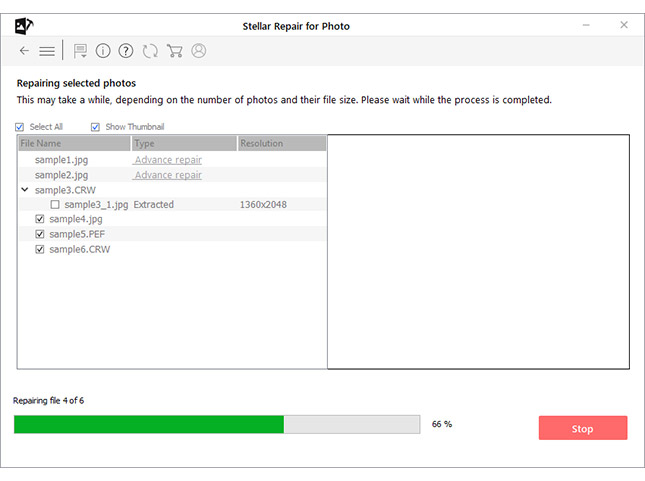Uncheck the Show Thumbnail checkbox
Image resolution: width=645 pixels, height=481 pixels.
click(x=95, y=127)
